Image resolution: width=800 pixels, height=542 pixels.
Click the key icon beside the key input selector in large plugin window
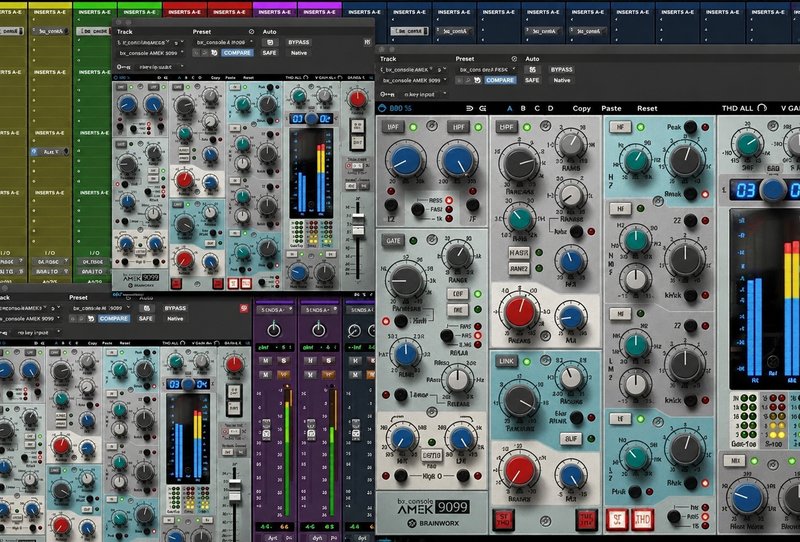point(387,94)
